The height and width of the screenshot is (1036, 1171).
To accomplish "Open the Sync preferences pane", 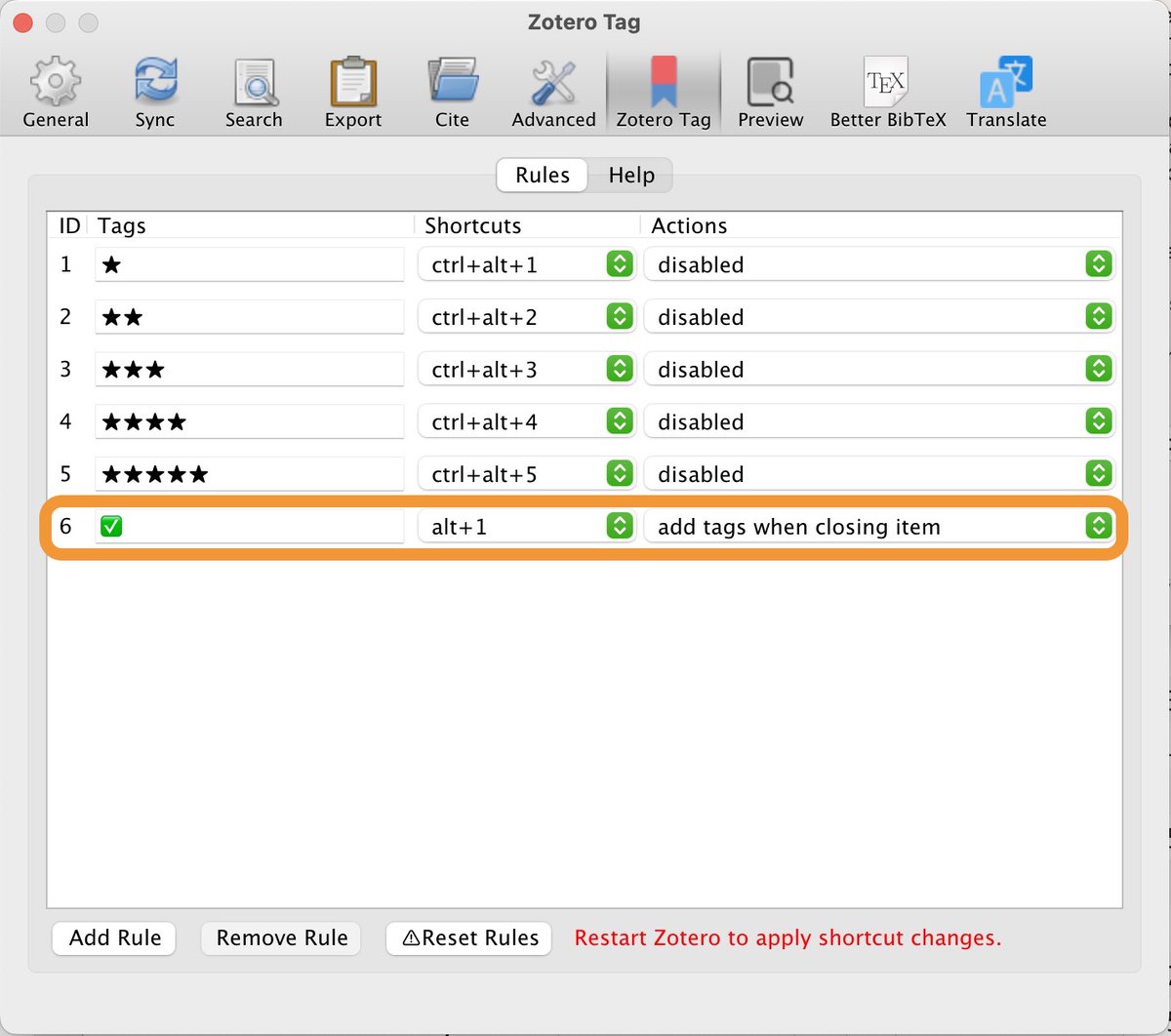I will [x=154, y=95].
